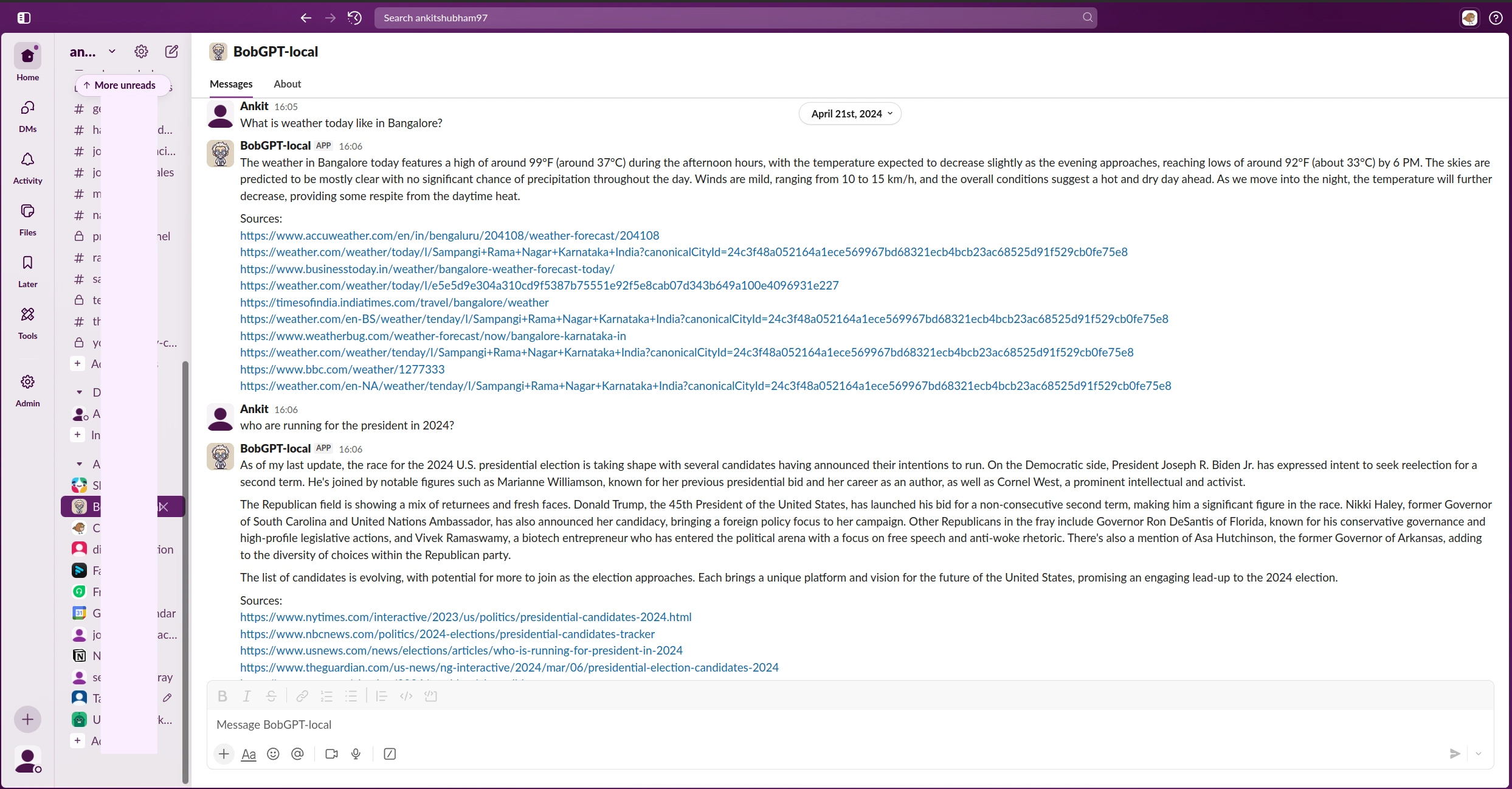Toggle the Aa formatting toolbar visibility

pos(248,754)
